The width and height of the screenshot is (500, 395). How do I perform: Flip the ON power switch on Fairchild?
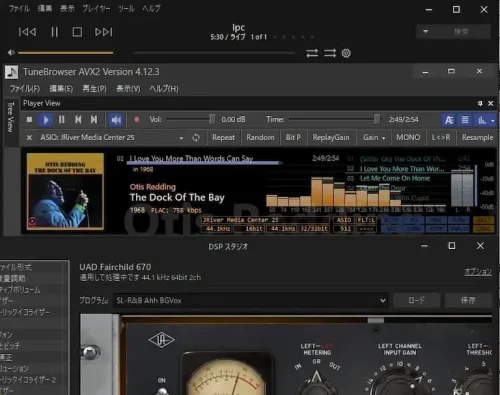tap(162, 391)
